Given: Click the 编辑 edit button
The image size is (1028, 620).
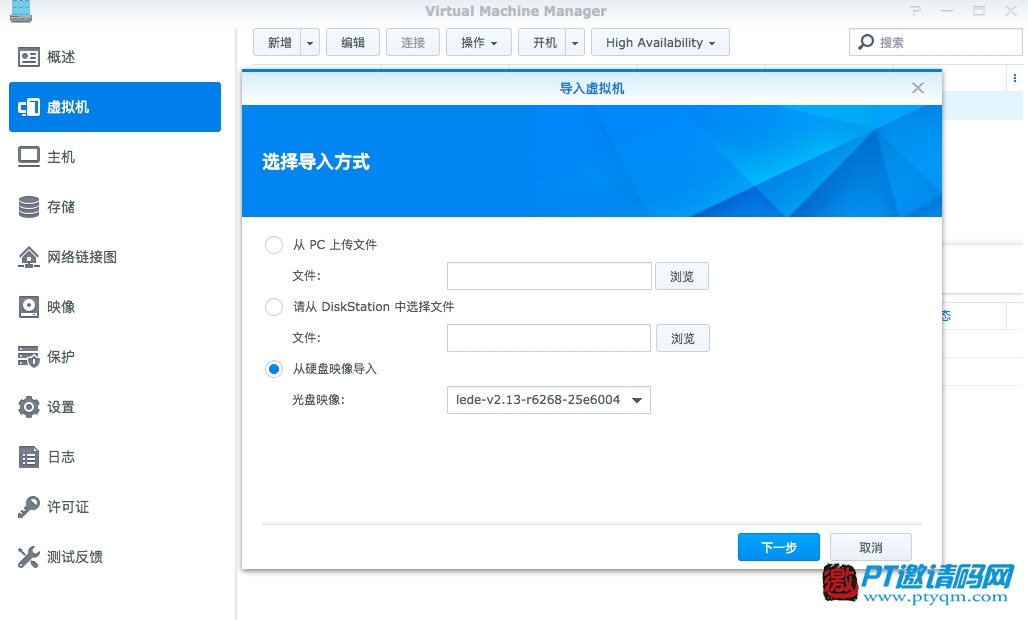Looking at the screenshot, I should (353, 43).
